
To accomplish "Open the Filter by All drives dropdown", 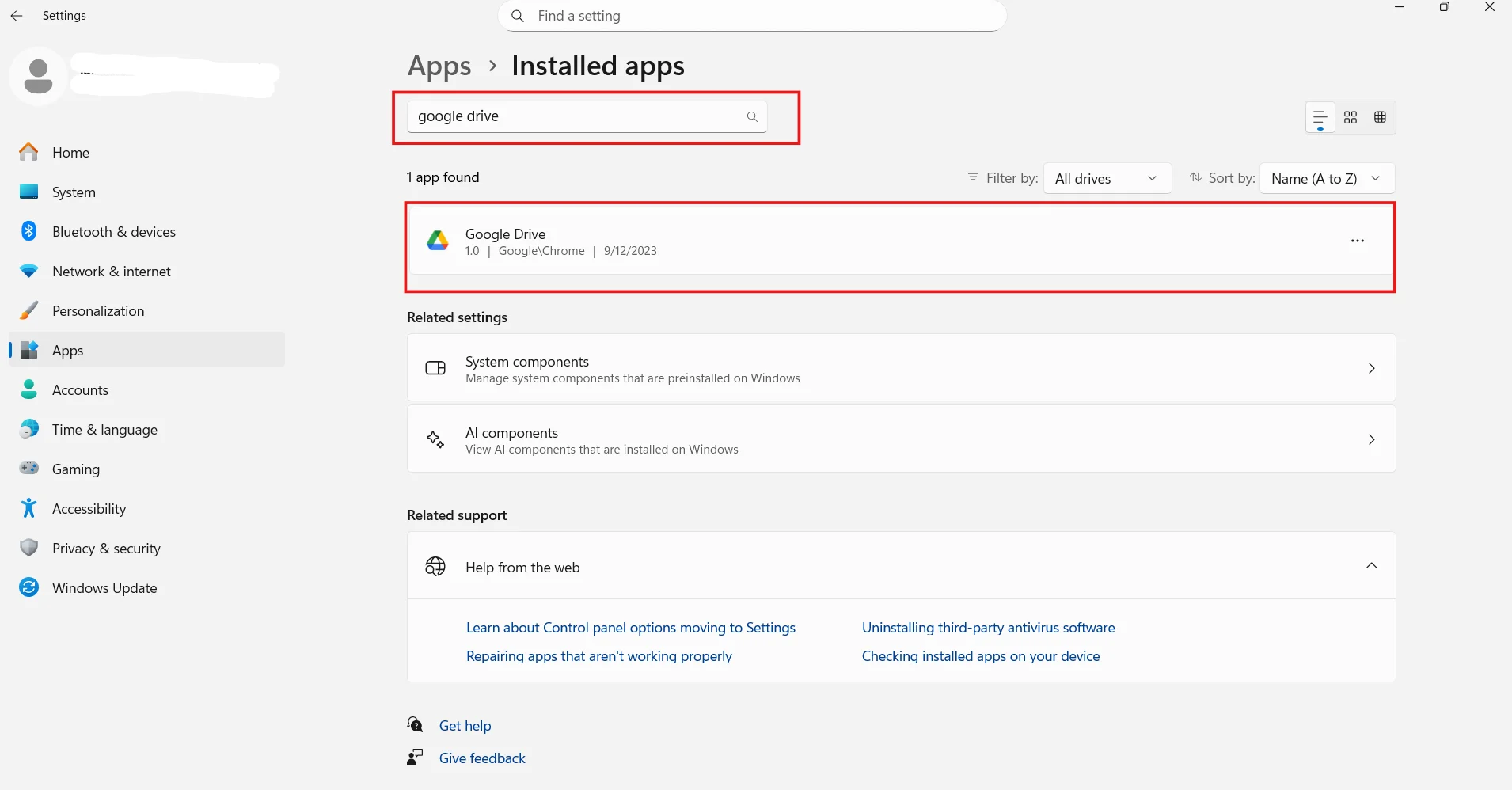I will click(x=1107, y=178).
